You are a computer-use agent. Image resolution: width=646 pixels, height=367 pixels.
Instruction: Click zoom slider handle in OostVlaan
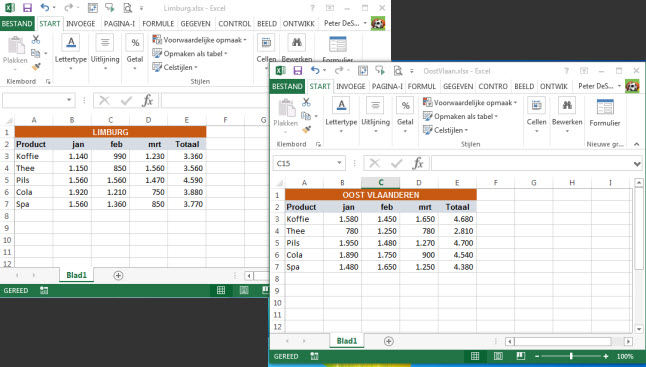pos(571,356)
